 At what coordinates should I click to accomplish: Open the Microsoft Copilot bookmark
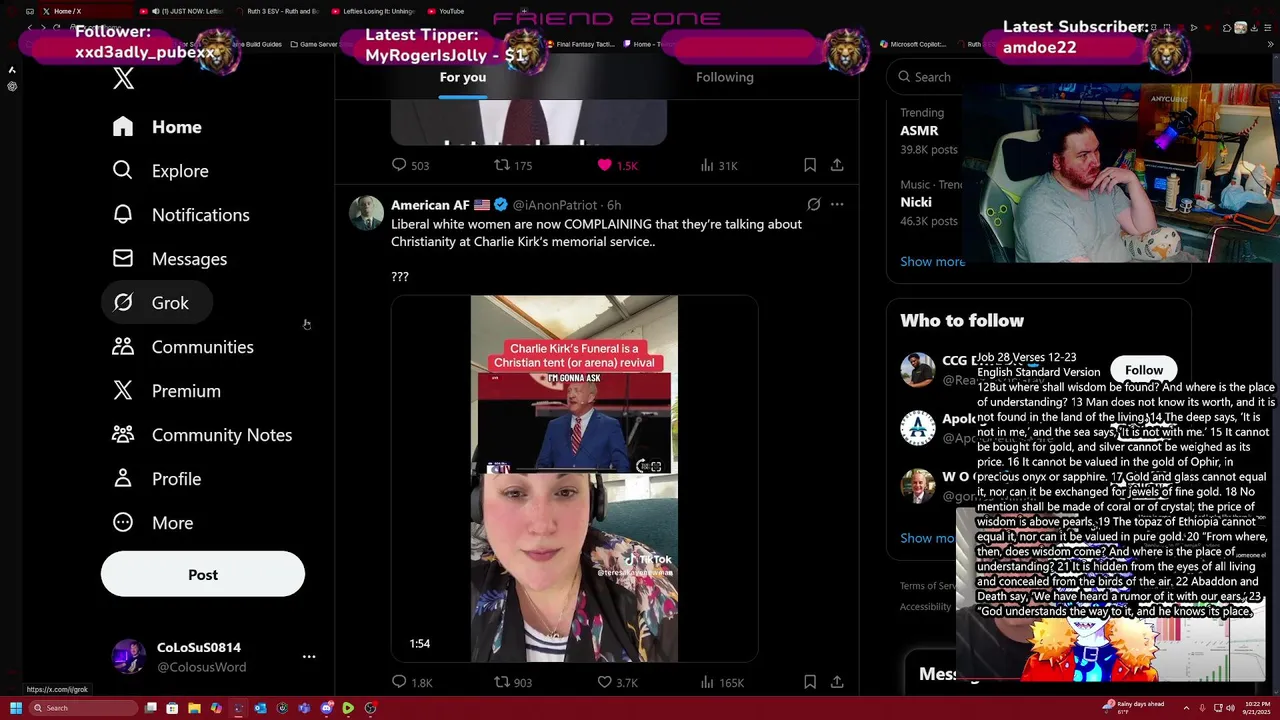(x=913, y=44)
